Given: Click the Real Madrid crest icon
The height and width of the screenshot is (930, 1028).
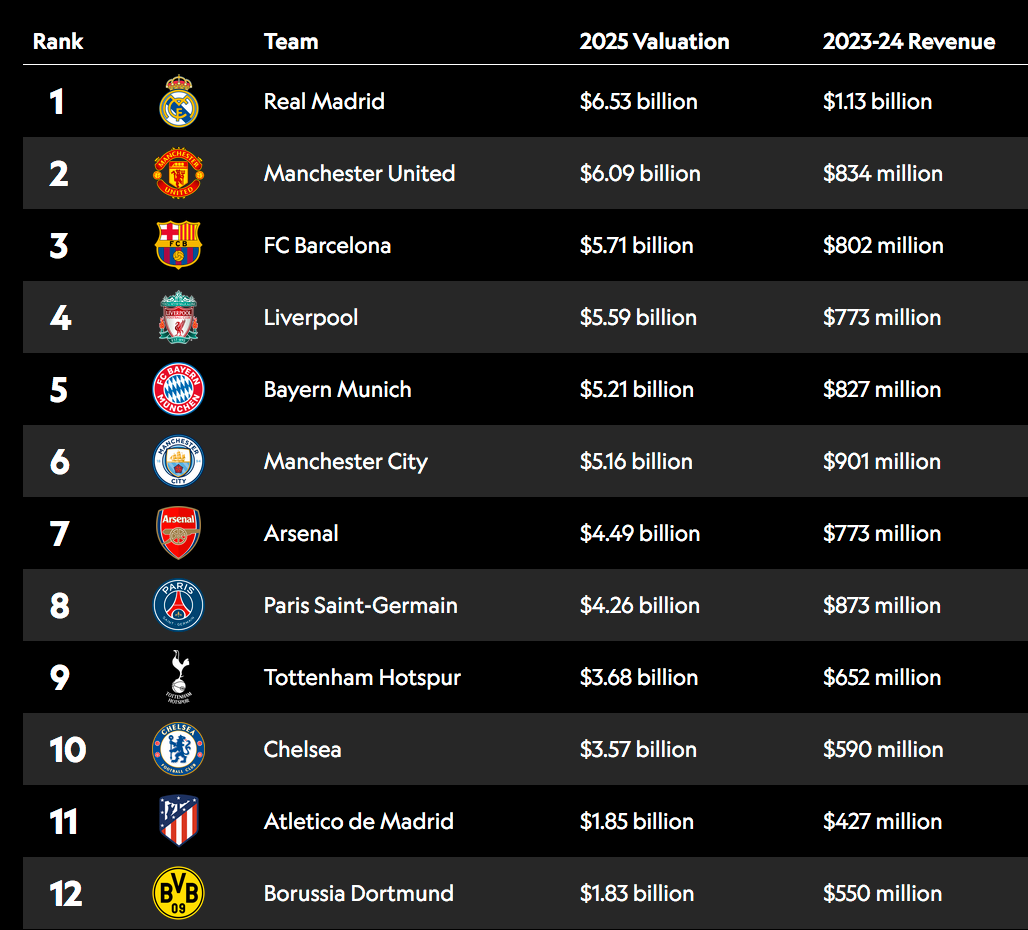Looking at the screenshot, I should 178,102.
